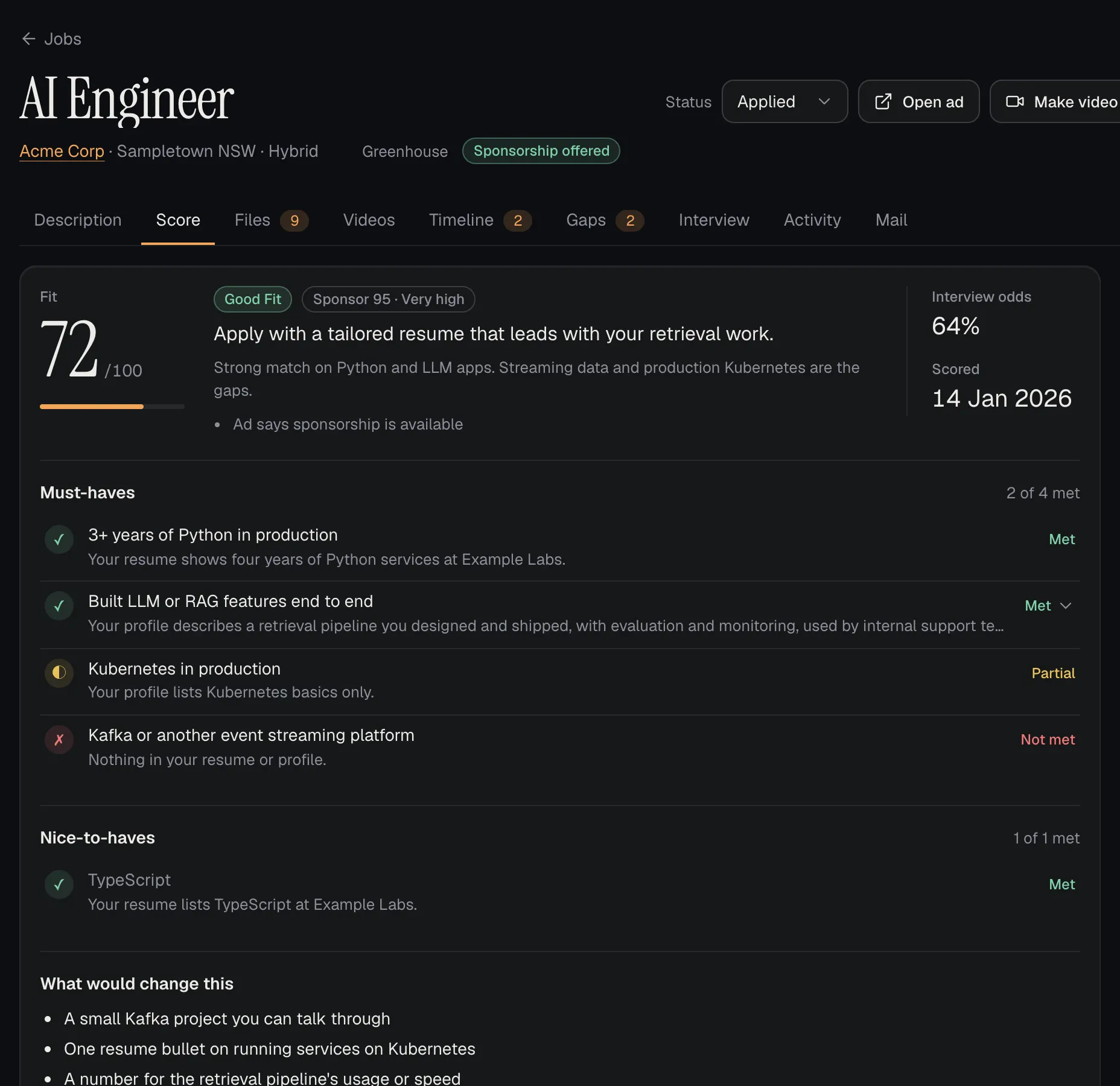
Task: Click the camera icon on Make video
Action: click(1015, 102)
